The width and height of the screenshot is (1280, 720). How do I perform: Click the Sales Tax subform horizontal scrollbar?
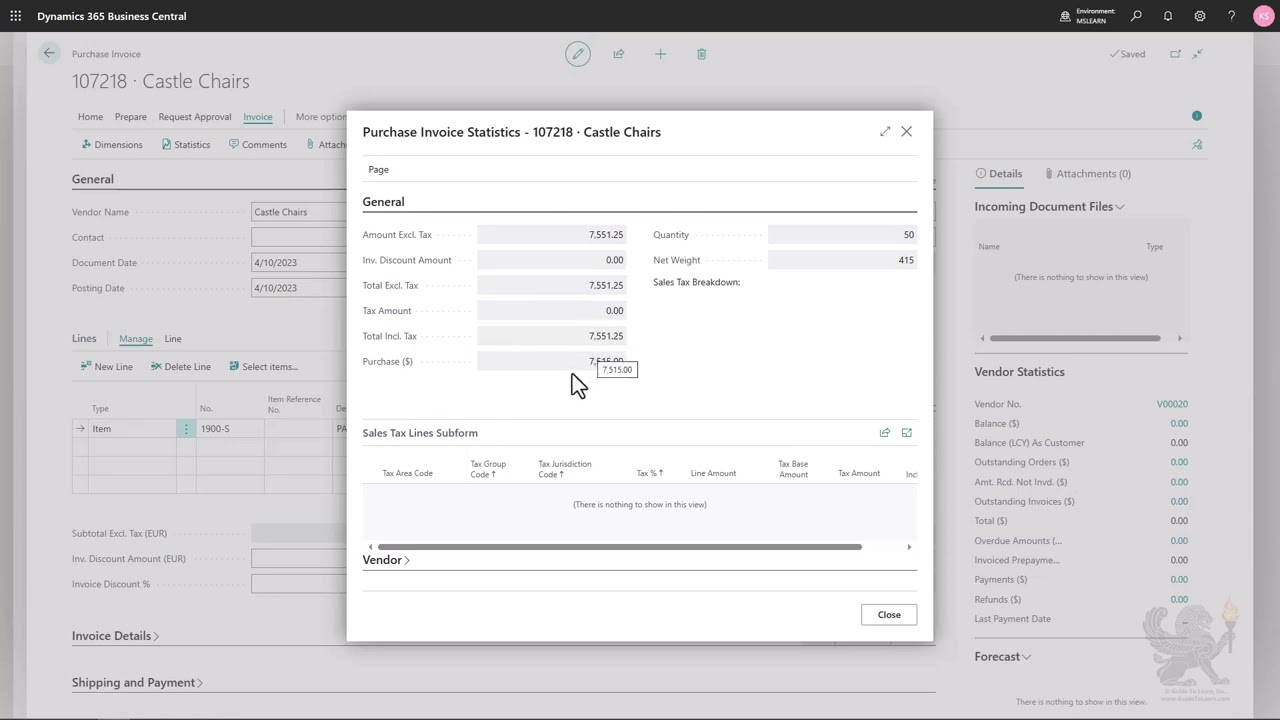pos(620,547)
